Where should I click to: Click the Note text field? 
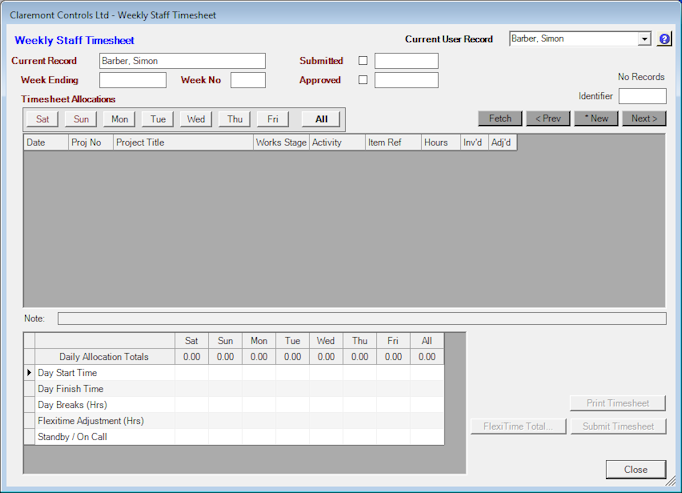tap(362, 319)
